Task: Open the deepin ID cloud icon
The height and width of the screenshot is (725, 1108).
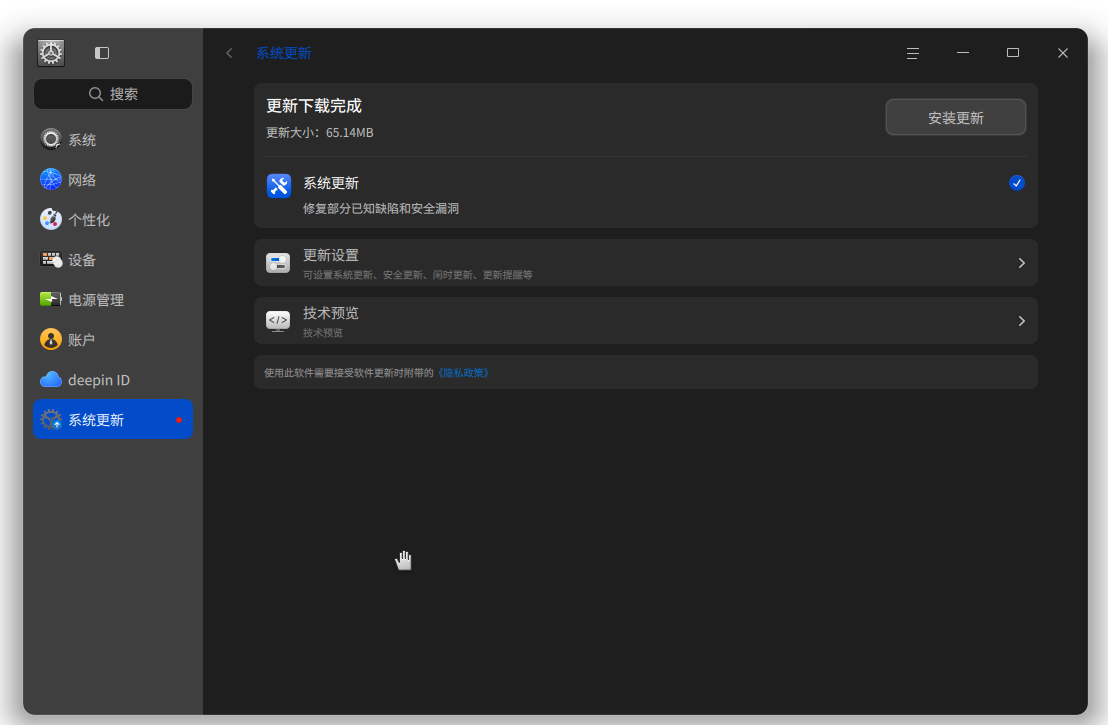Action: [x=51, y=379]
